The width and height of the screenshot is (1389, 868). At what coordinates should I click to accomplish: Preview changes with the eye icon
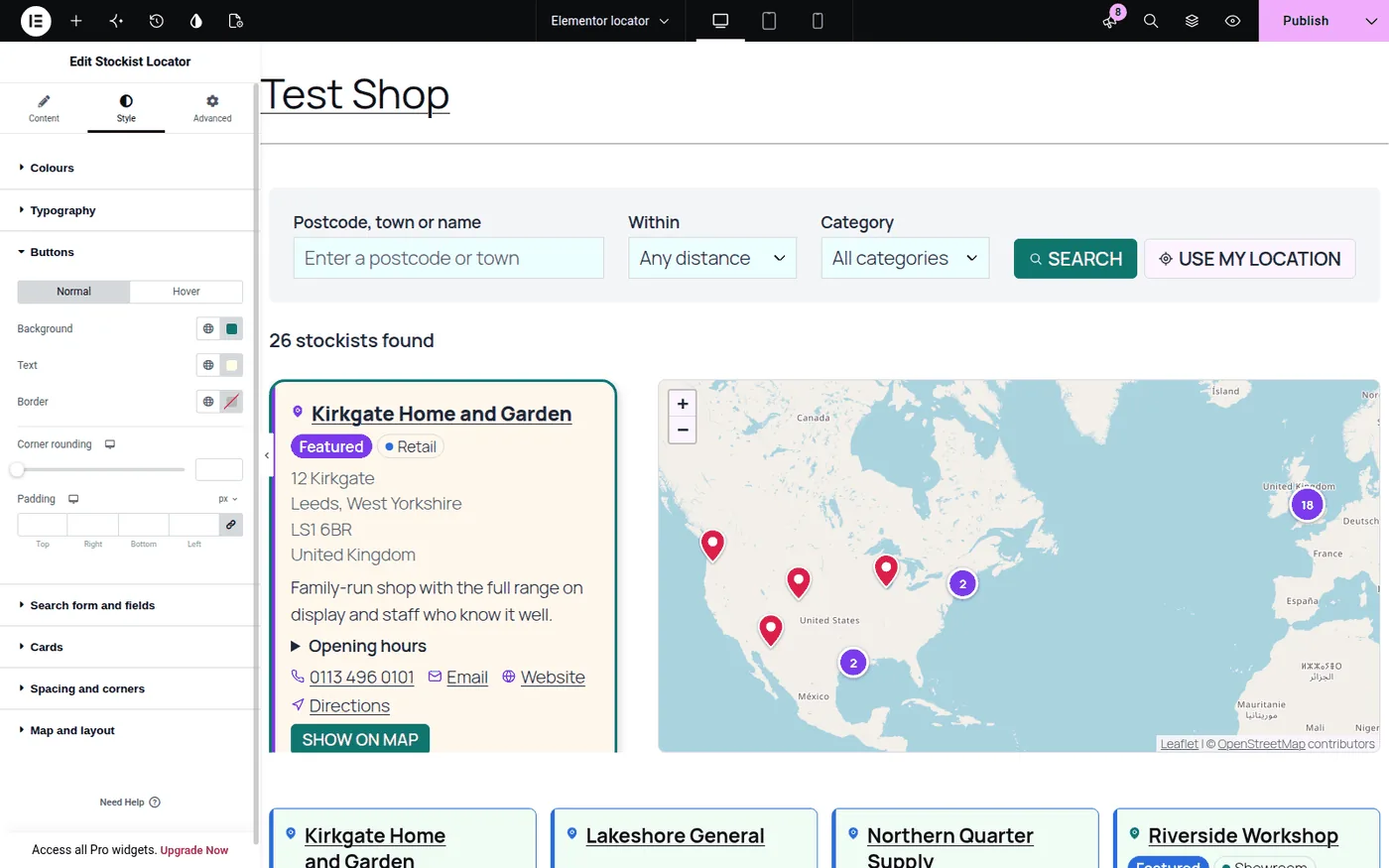tap(1232, 21)
